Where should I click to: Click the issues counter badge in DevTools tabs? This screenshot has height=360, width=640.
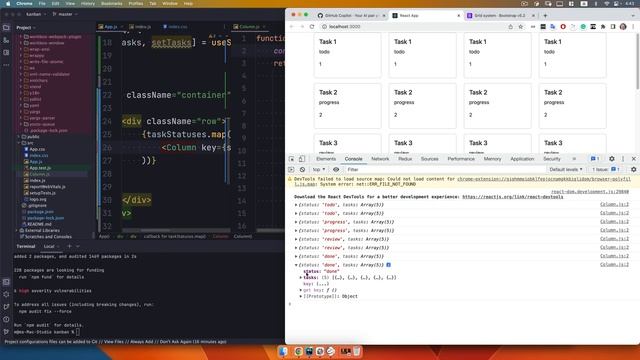pos(595,159)
